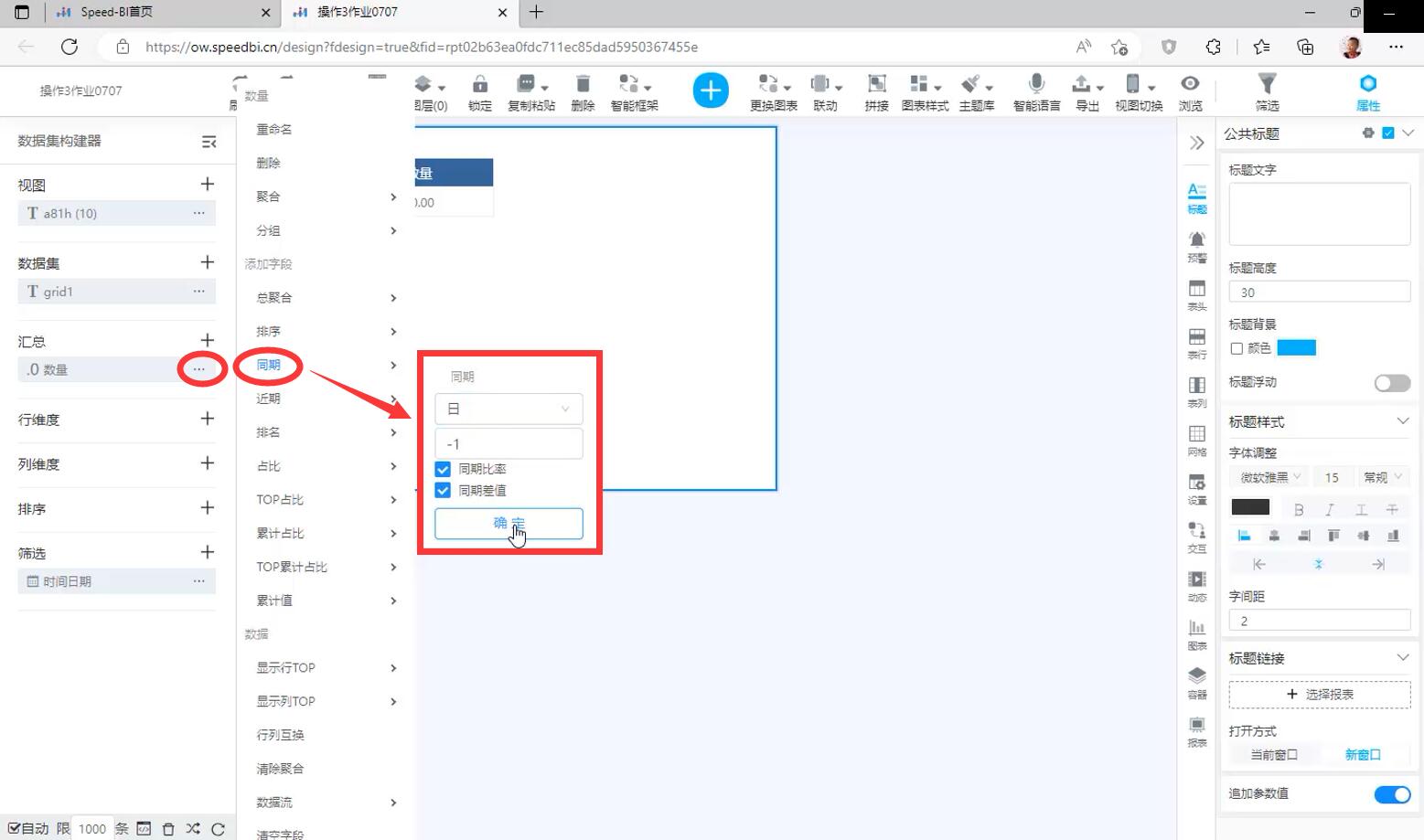The width and height of the screenshot is (1424, 840).
Task: Click the 拼接 toolbar icon
Action: [x=876, y=85]
